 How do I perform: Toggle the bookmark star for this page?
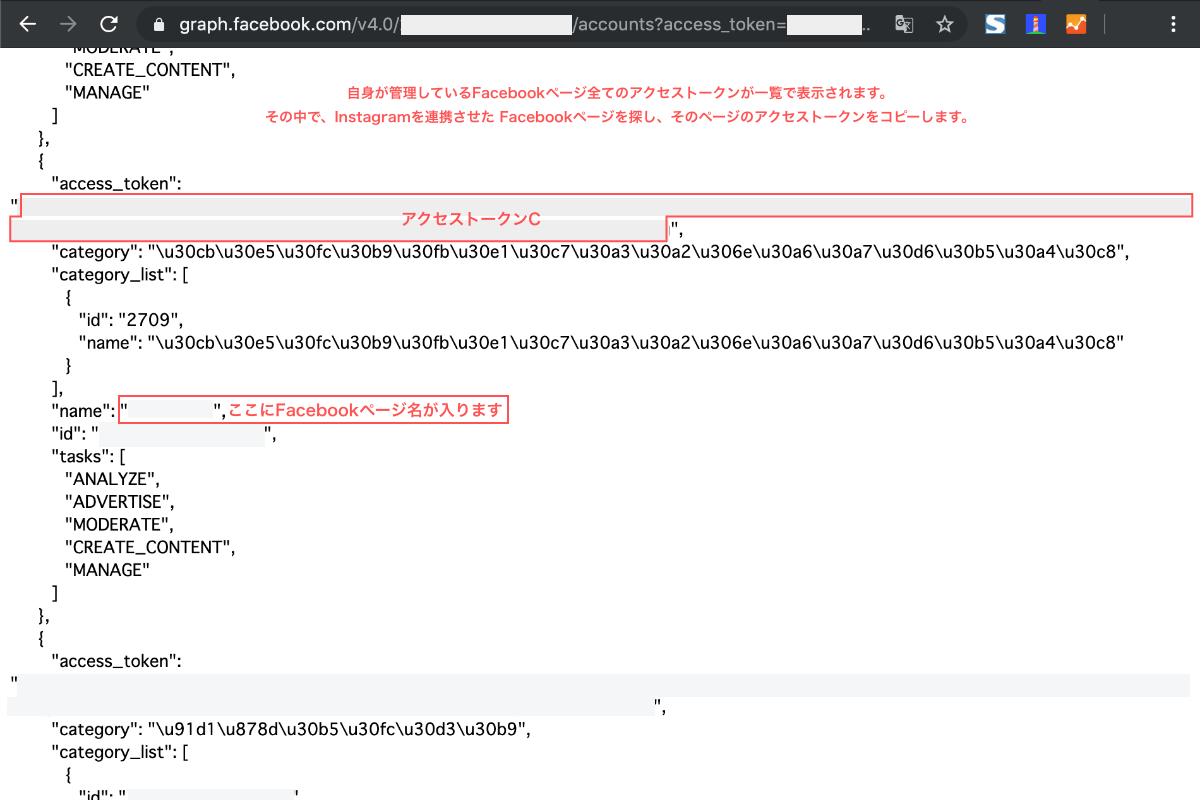(x=945, y=24)
